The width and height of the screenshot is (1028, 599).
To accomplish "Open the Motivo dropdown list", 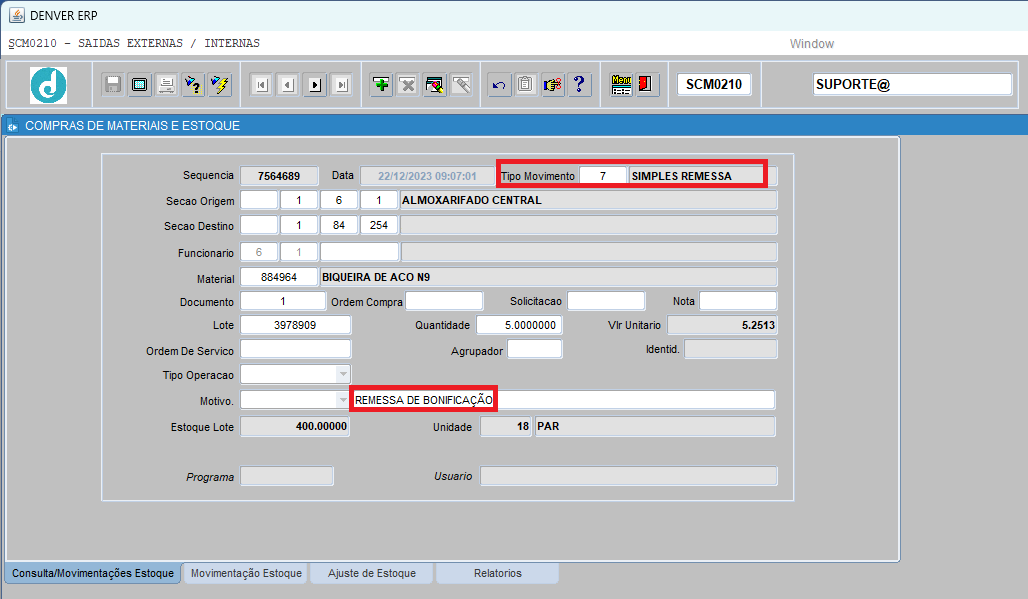I will 343,399.
